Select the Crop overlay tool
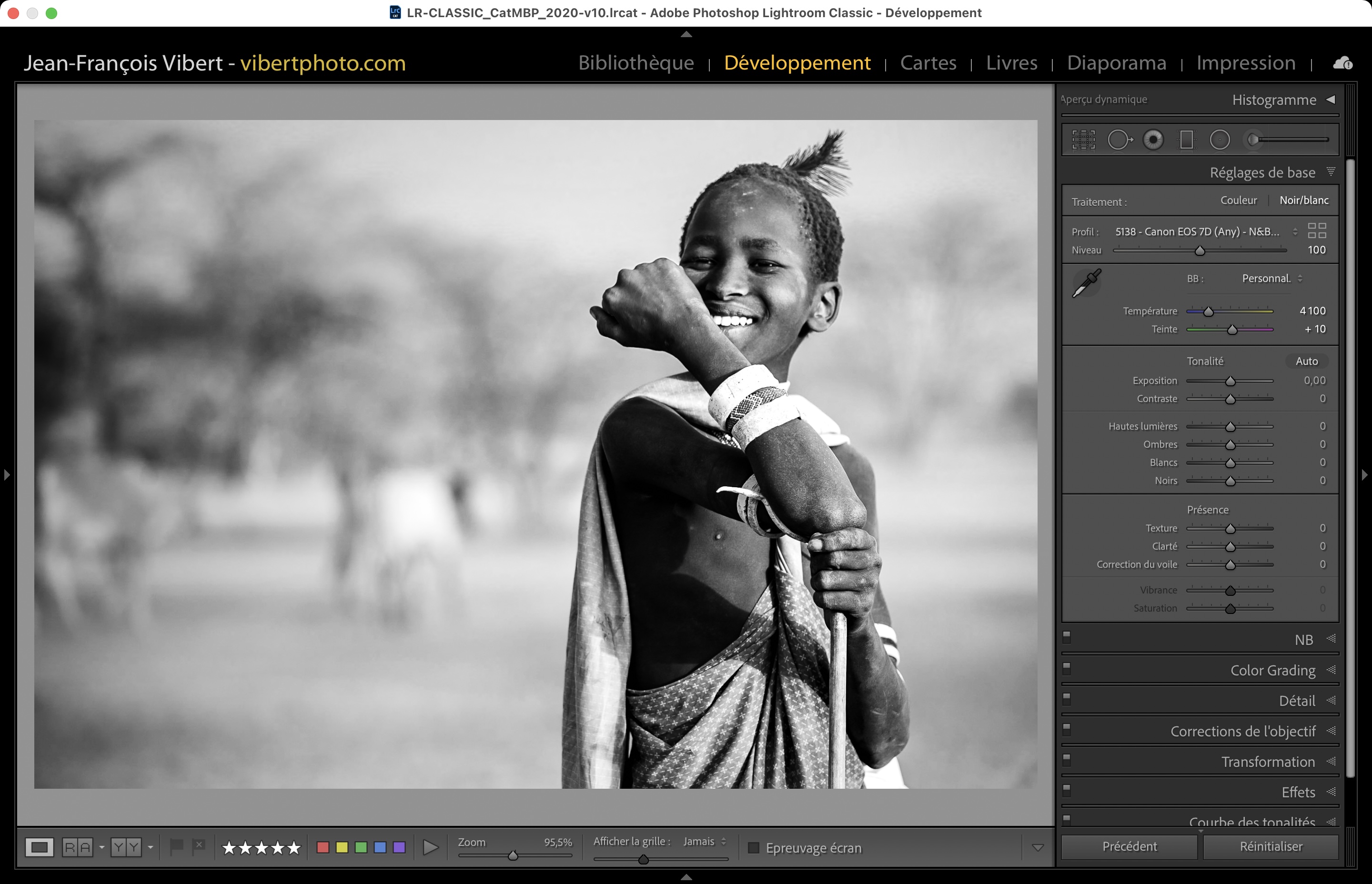The width and height of the screenshot is (1372, 884). (1083, 140)
